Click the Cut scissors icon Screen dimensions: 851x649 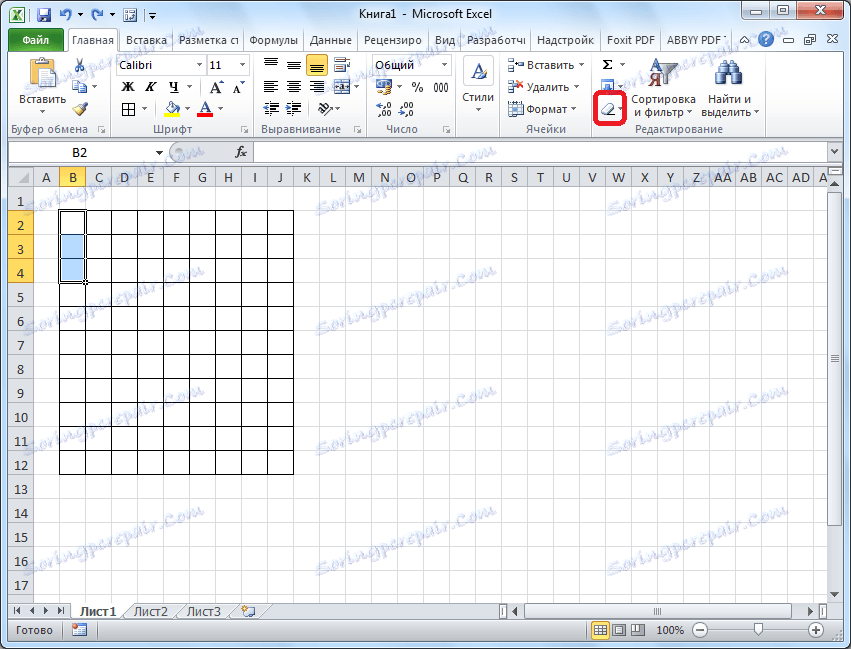(80, 66)
